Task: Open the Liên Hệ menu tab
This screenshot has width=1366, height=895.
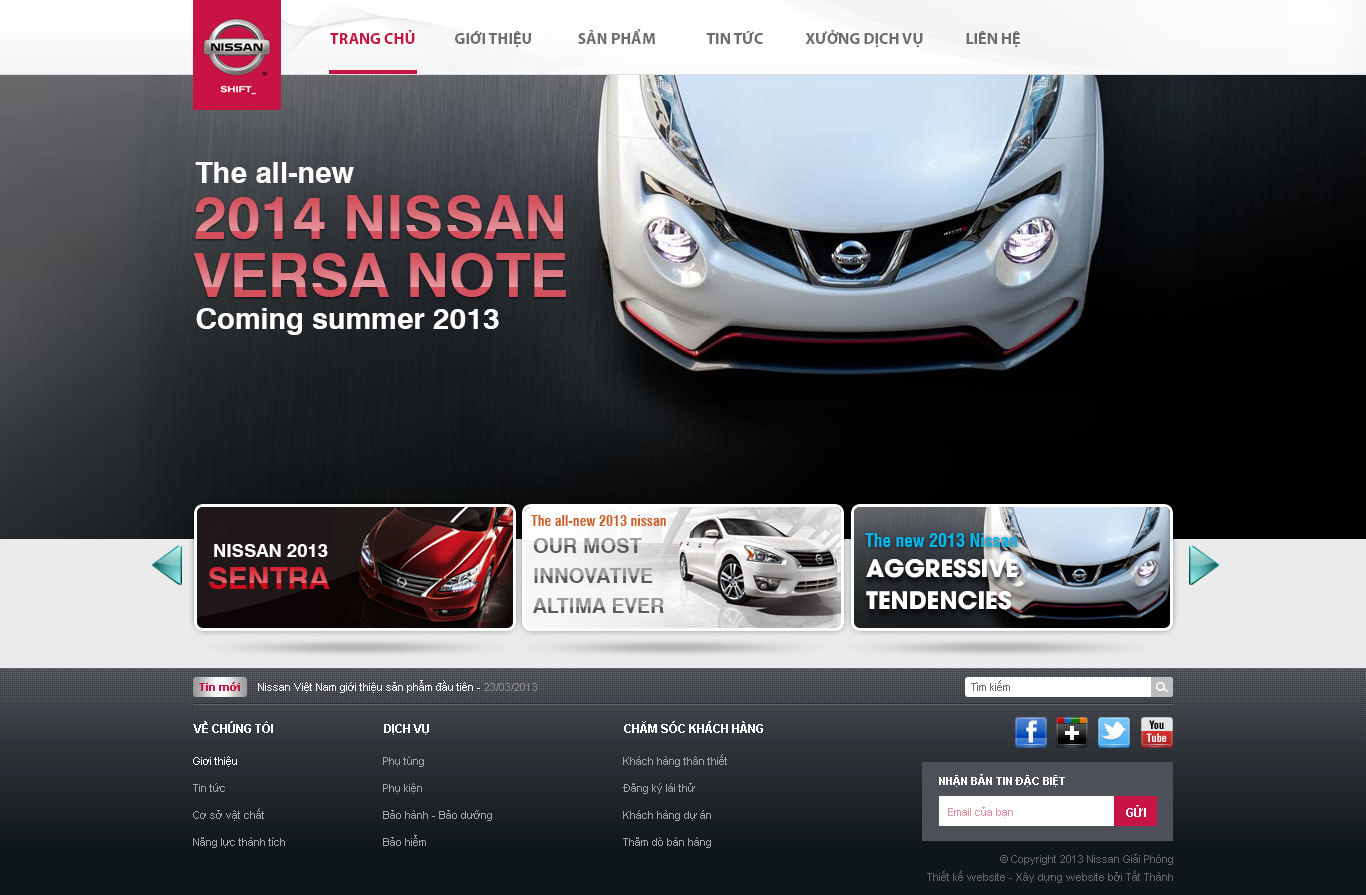Action: [993, 39]
